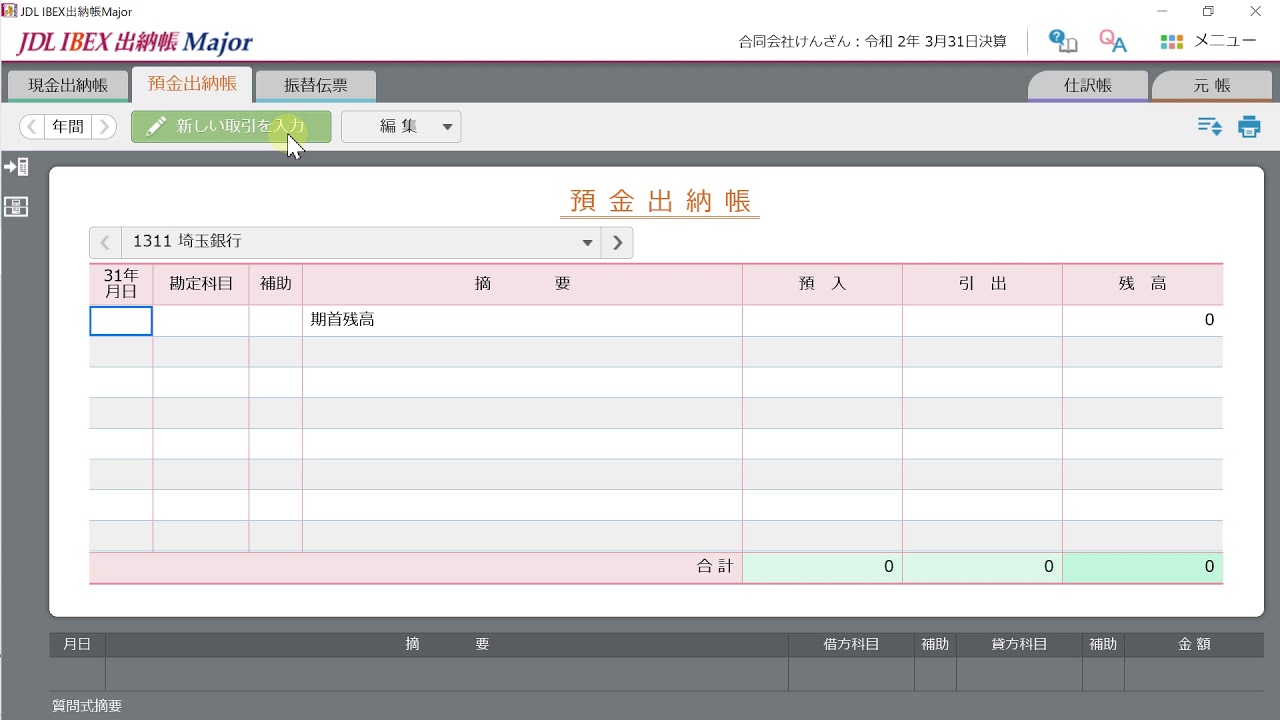
Task: Open the help manual book icon
Action: 1062,41
